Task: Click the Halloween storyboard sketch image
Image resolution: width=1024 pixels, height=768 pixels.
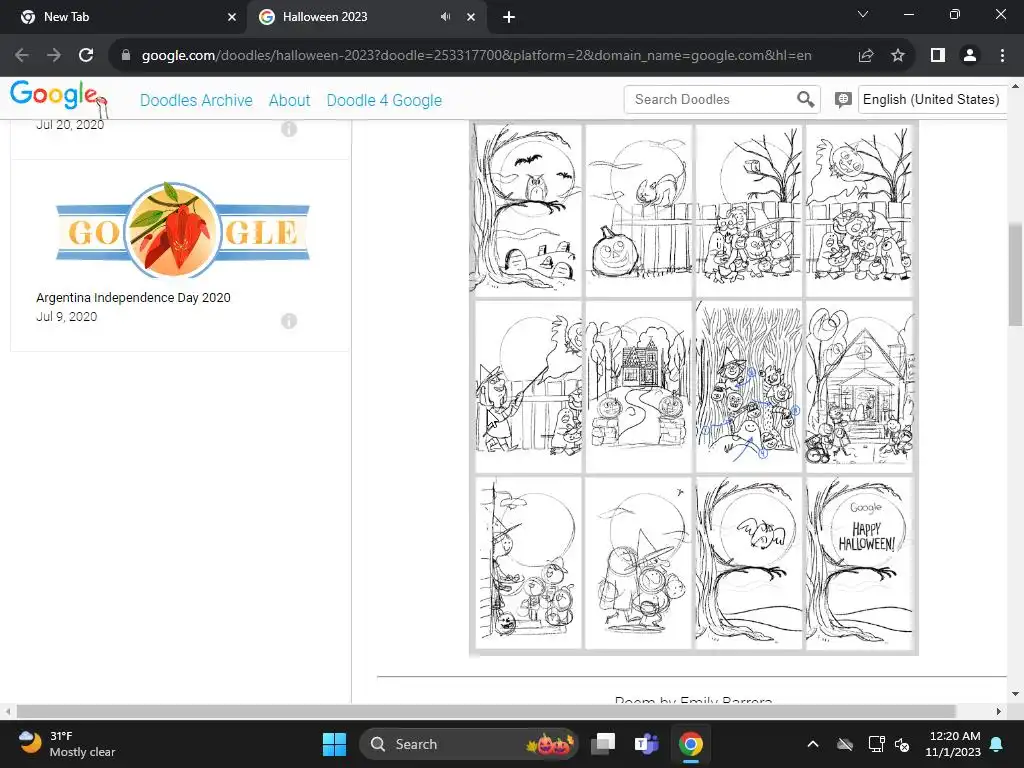Action: click(694, 388)
